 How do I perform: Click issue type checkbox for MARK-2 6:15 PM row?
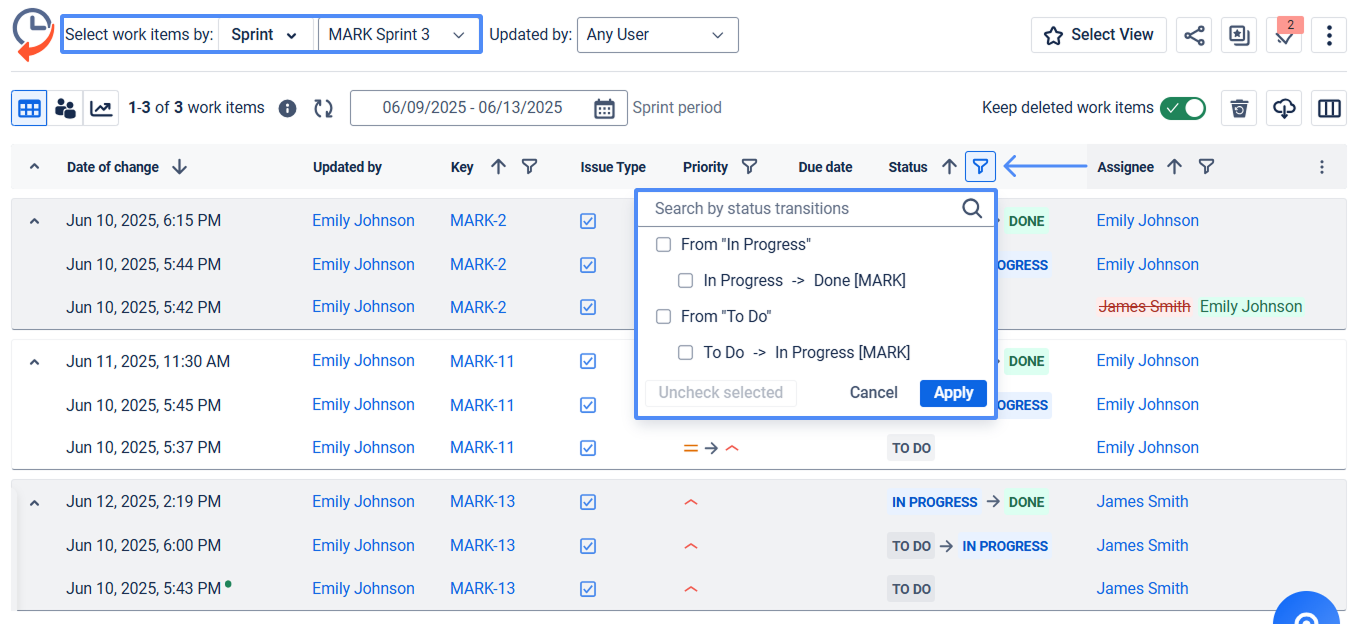click(x=588, y=221)
